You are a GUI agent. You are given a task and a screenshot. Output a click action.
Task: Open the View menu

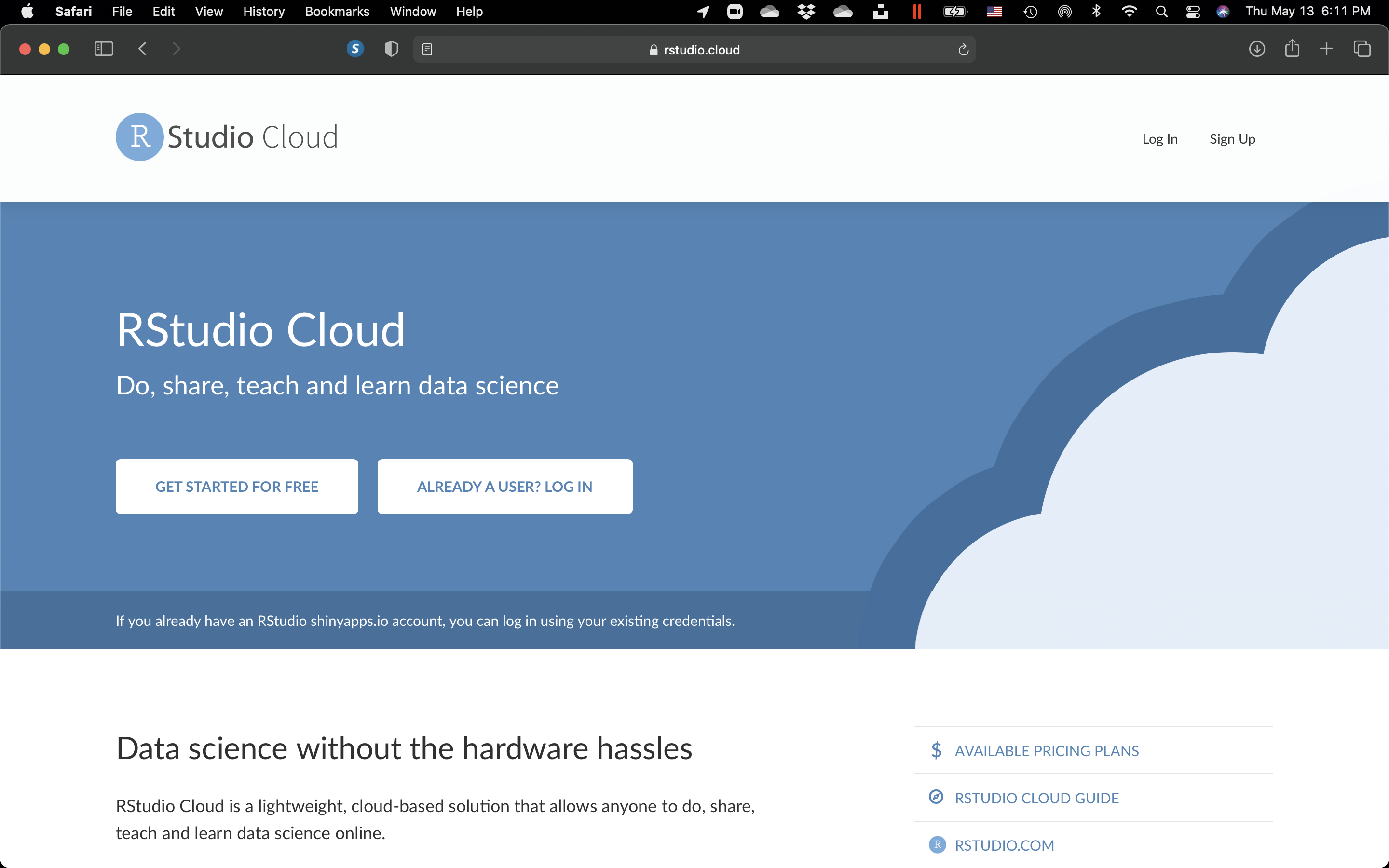tap(209, 12)
